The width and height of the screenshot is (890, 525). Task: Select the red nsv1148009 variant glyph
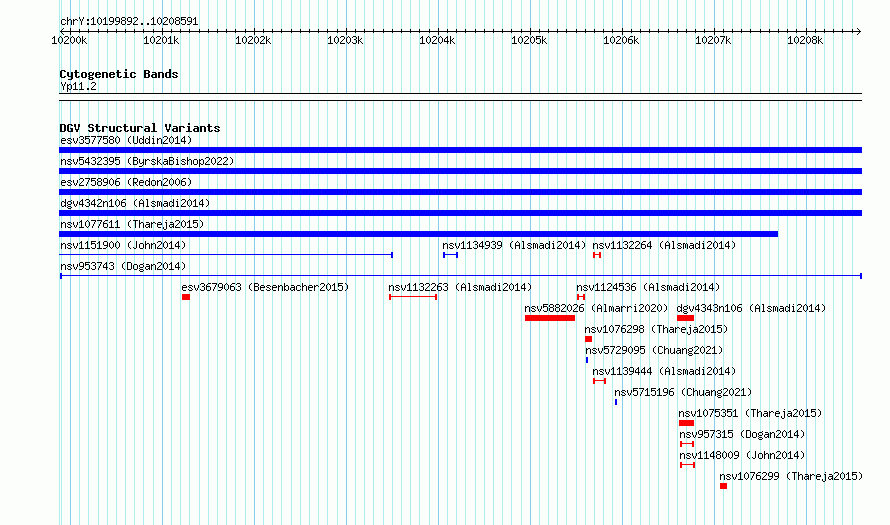pos(687,465)
